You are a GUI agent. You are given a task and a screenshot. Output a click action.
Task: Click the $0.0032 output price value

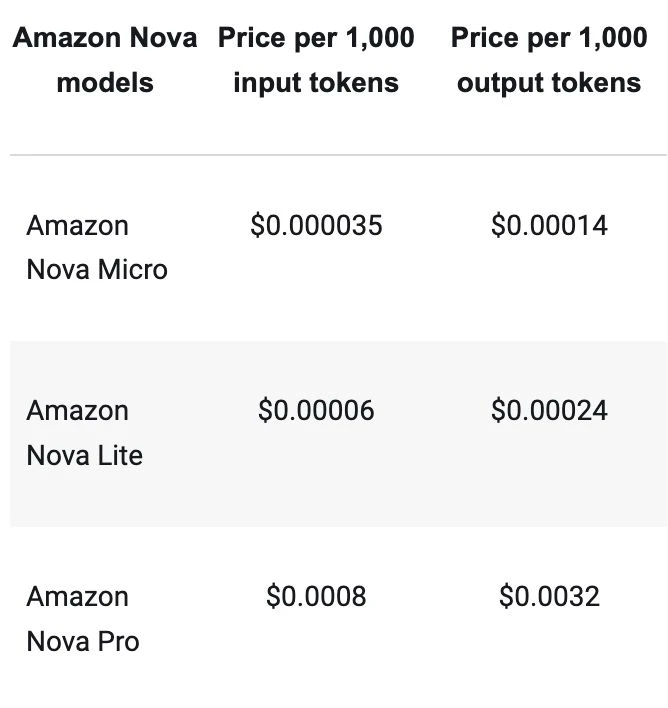[549, 596]
